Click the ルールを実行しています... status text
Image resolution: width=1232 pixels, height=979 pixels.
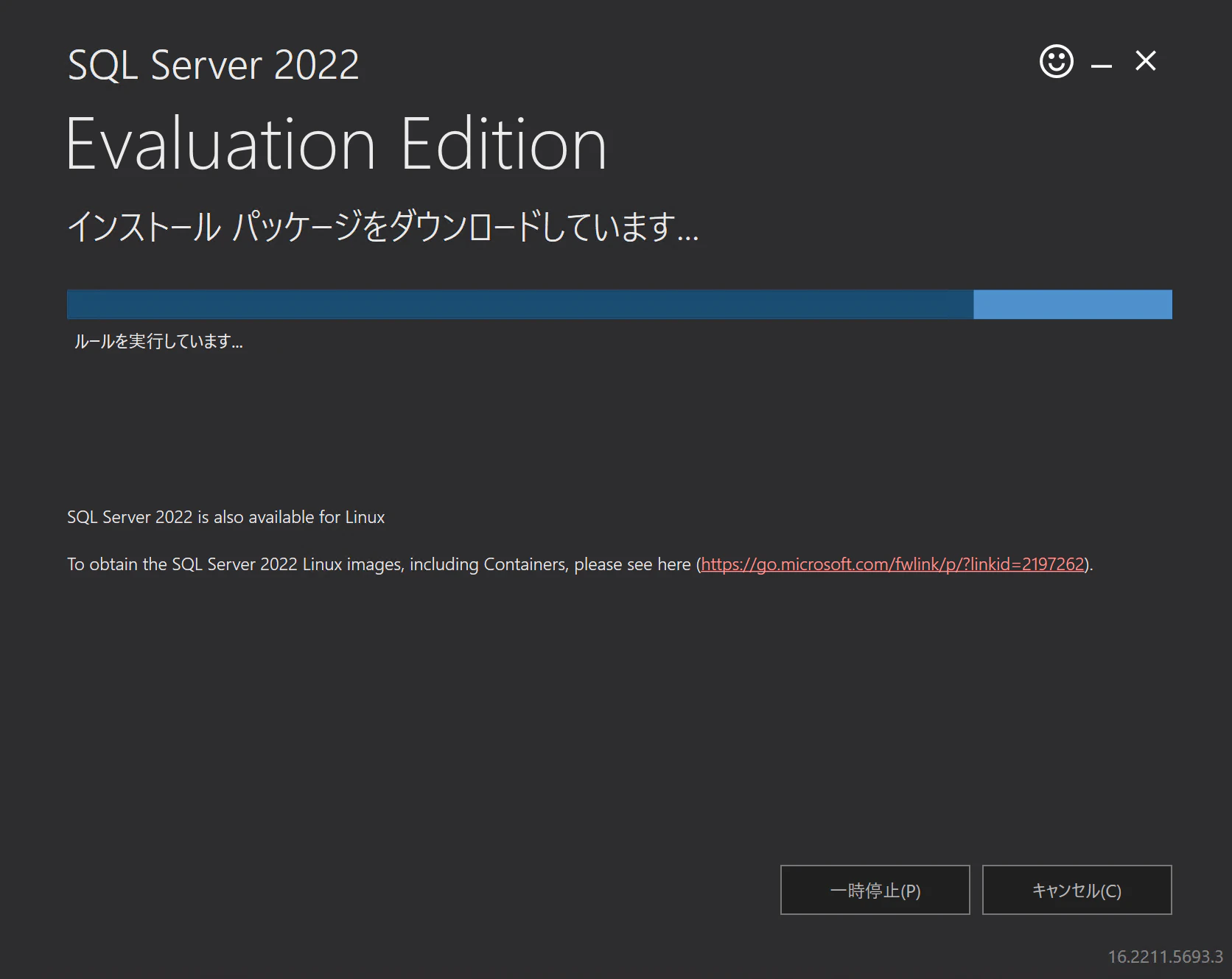(x=158, y=341)
